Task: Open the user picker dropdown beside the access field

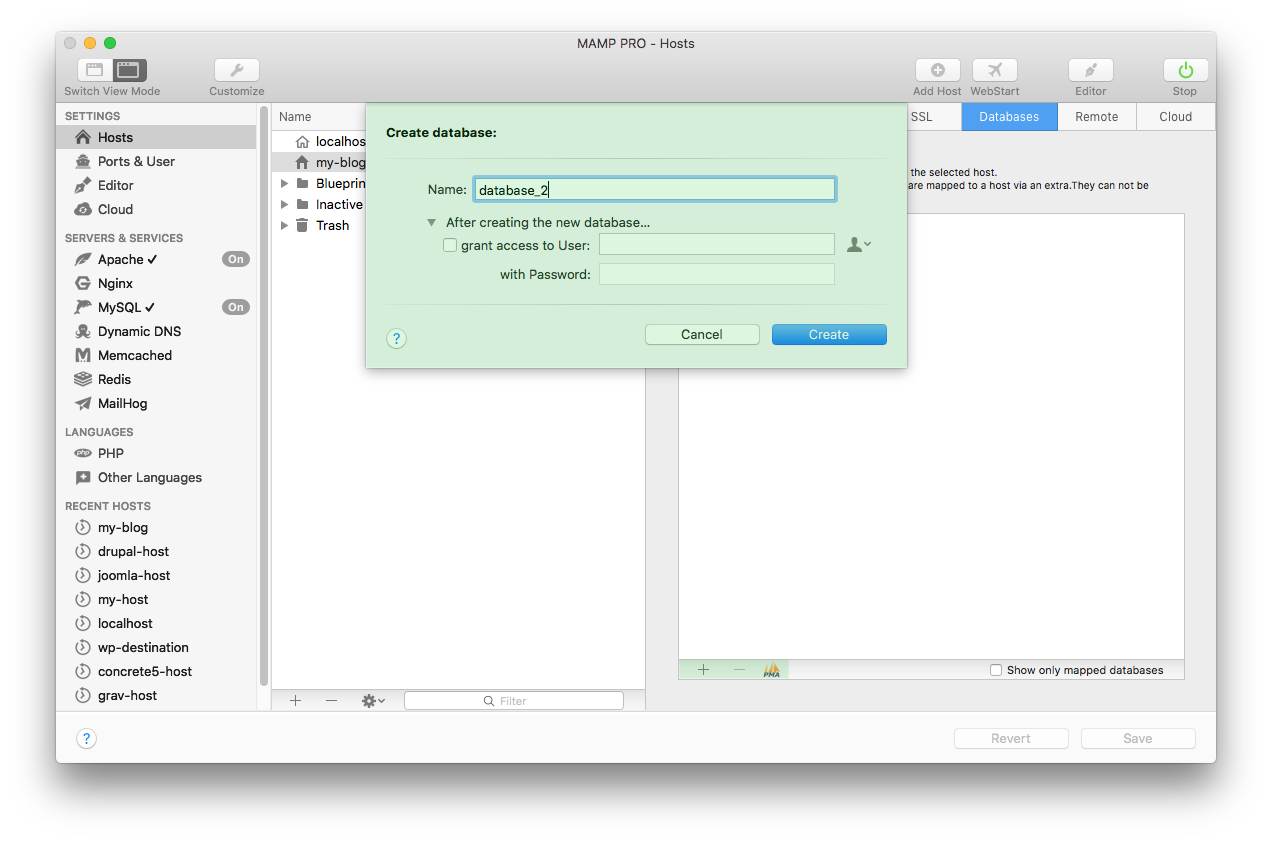Action: pos(858,244)
